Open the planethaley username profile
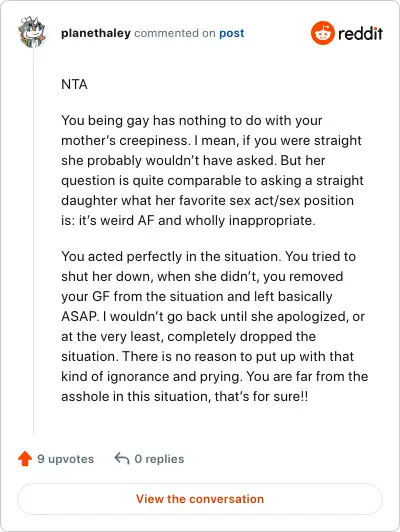Screen dimensions: 400x532 tap(96, 33)
